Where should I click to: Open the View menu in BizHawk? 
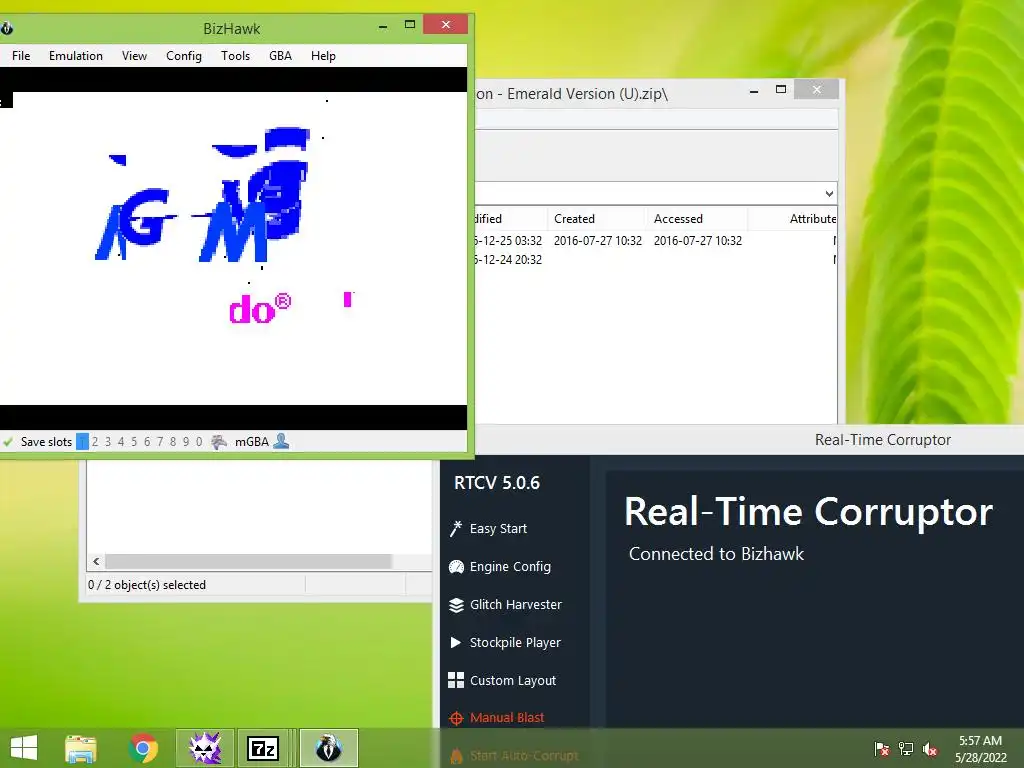point(134,56)
